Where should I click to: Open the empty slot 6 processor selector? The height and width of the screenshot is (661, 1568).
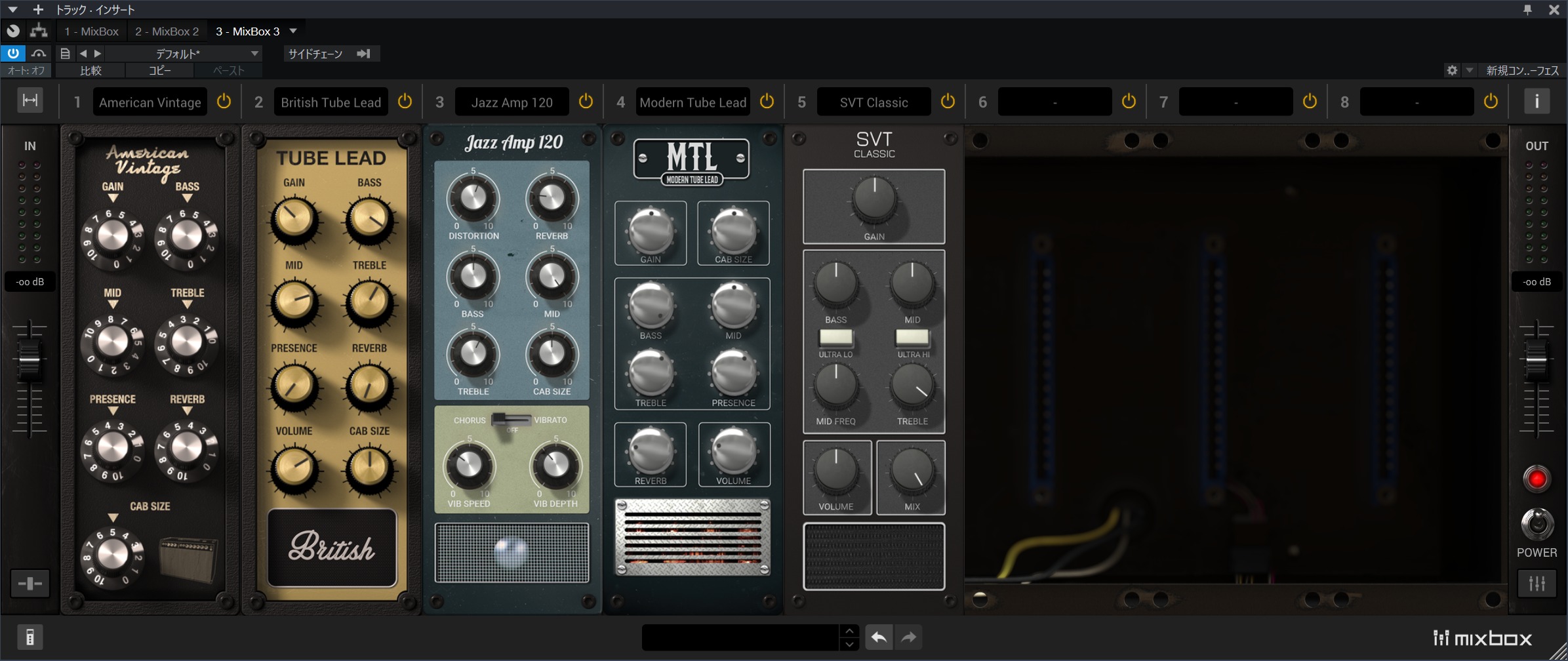pos(1055,102)
